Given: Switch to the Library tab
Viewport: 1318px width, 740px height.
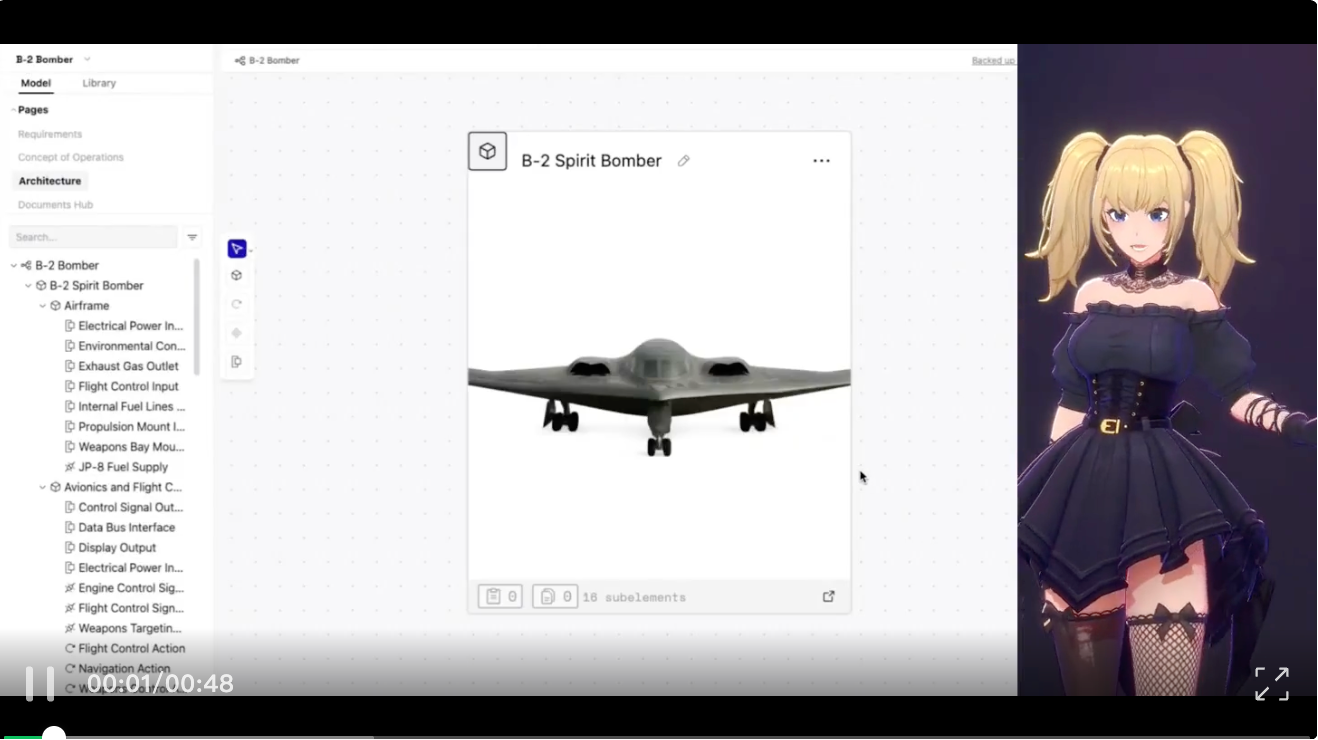Looking at the screenshot, I should tap(99, 84).
